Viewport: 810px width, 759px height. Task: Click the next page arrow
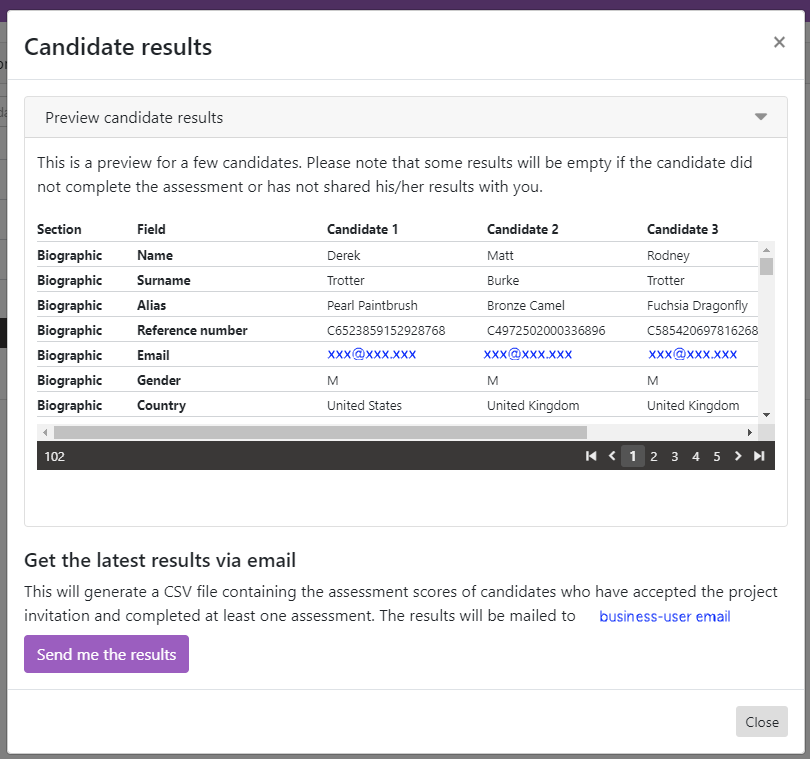pyautogui.click(x=738, y=456)
